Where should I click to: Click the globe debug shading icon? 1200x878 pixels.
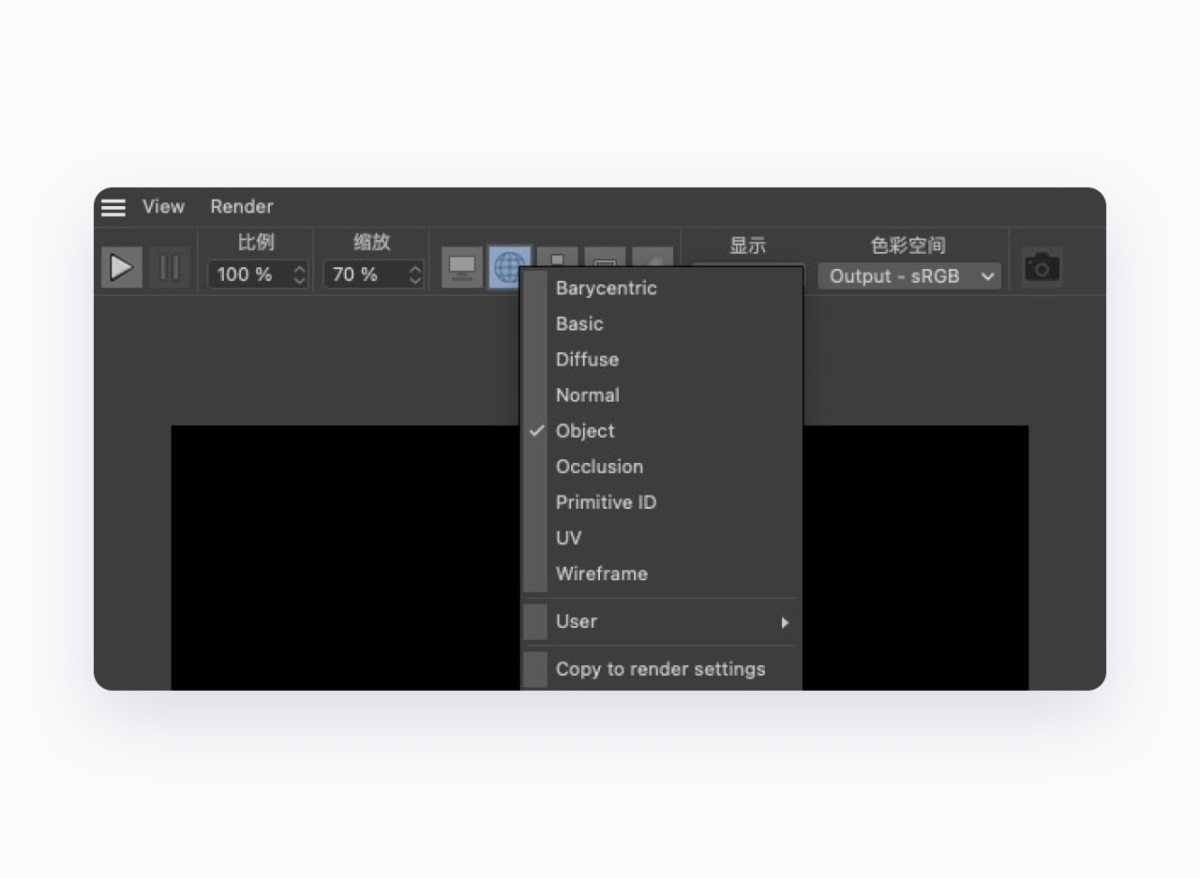[509, 267]
